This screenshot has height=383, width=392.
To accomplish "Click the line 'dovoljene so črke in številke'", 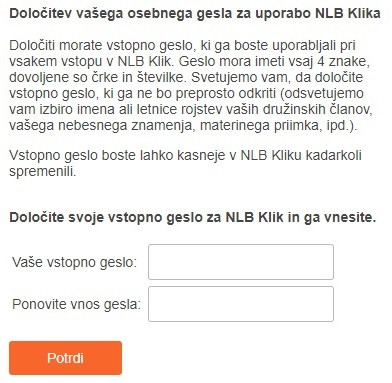I will click(x=97, y=78).
